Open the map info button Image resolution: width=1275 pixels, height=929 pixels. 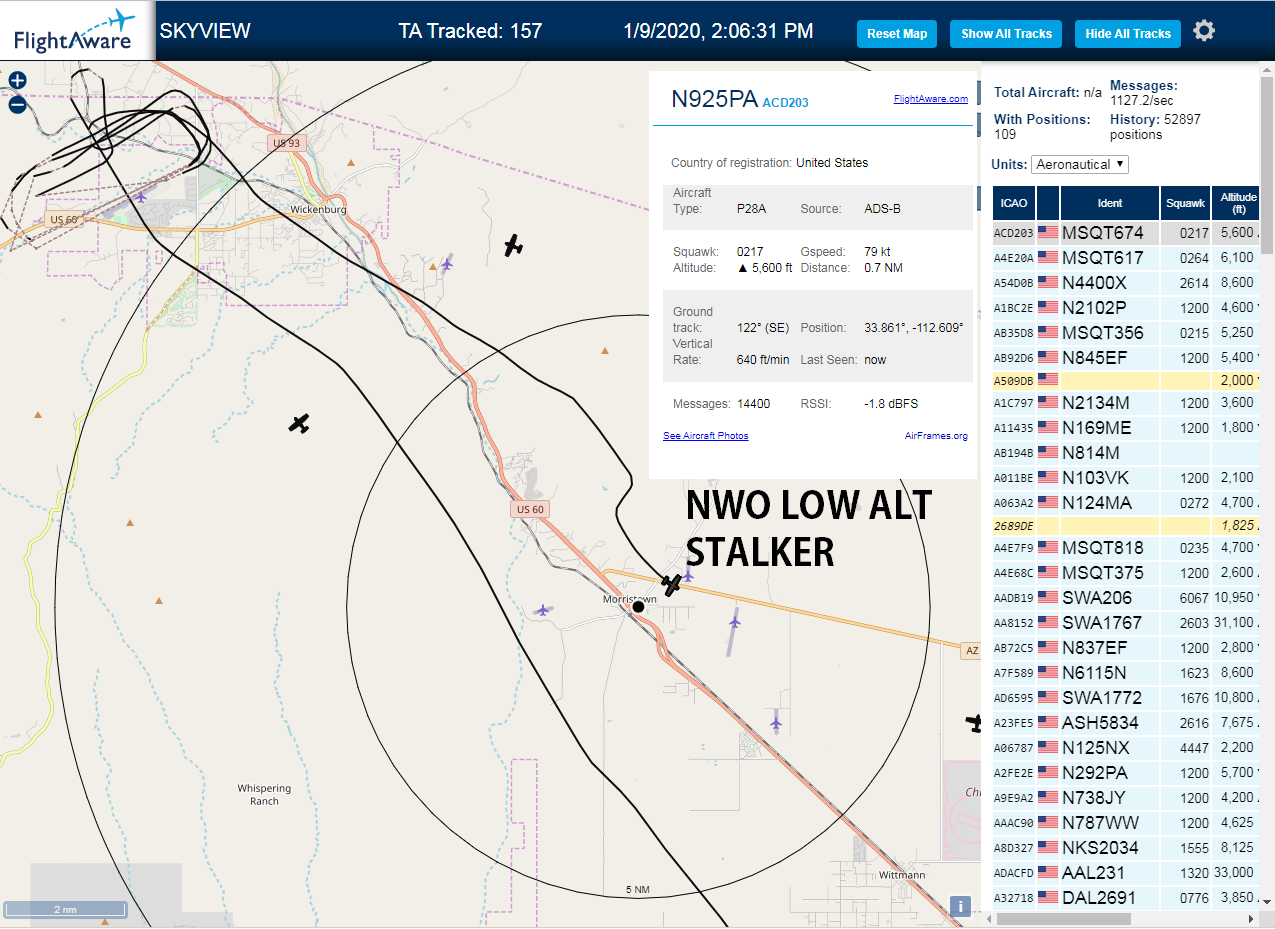[x=960, y=907]
